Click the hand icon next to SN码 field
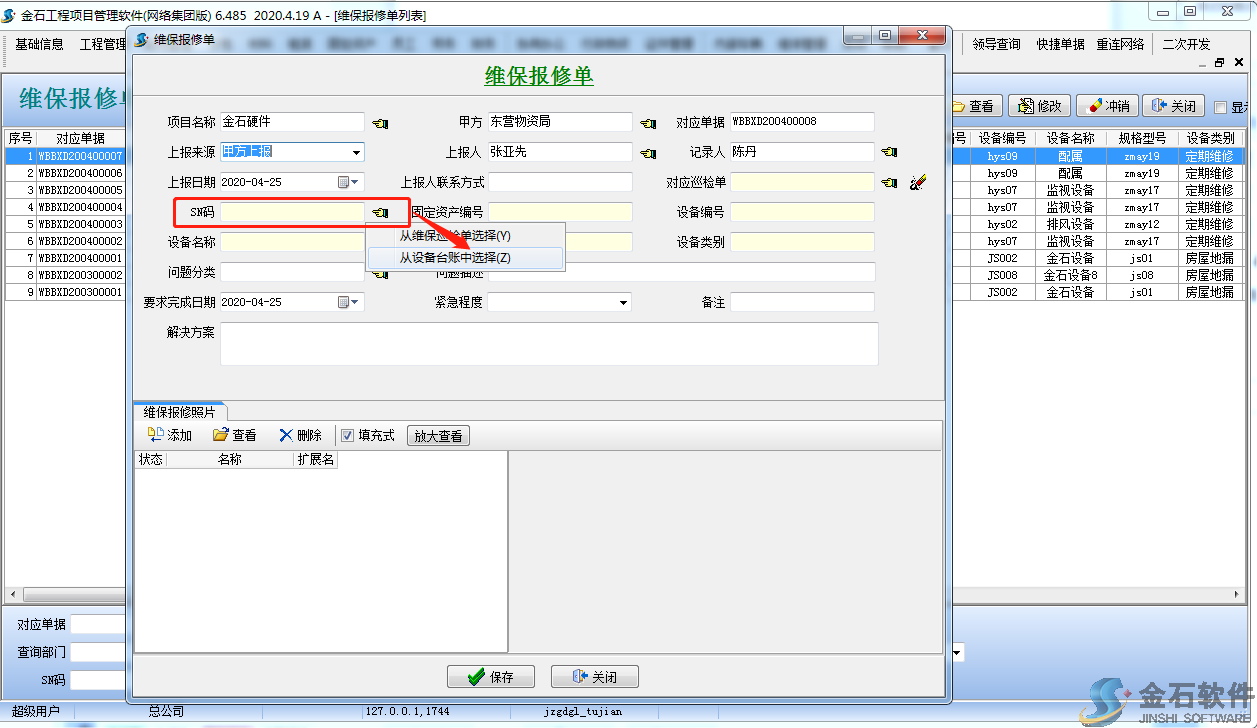 (x=380, y=213)
